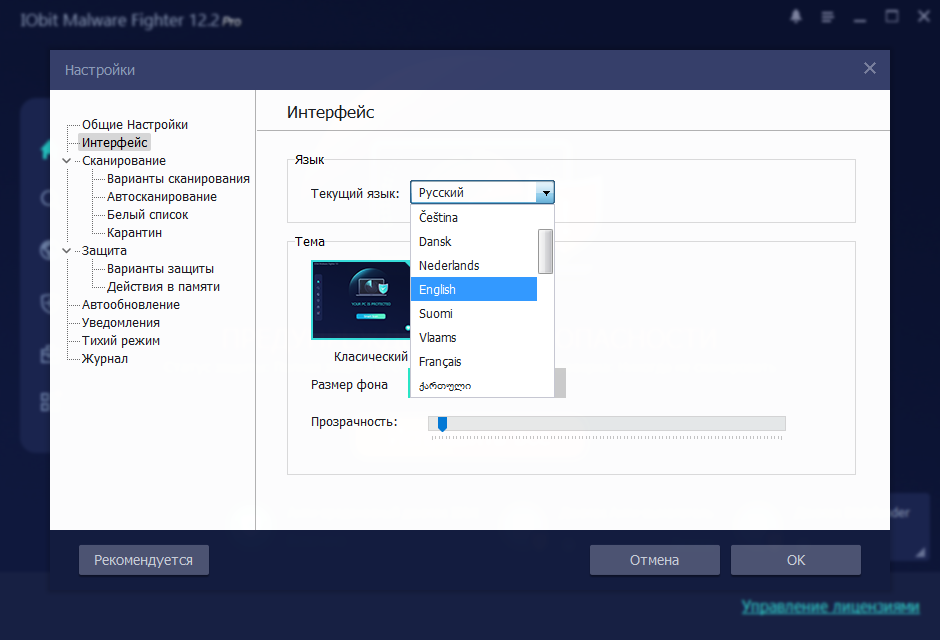Choose Dansk from the language list
Viewport: 940px width, 640px height.
(474, 241)
